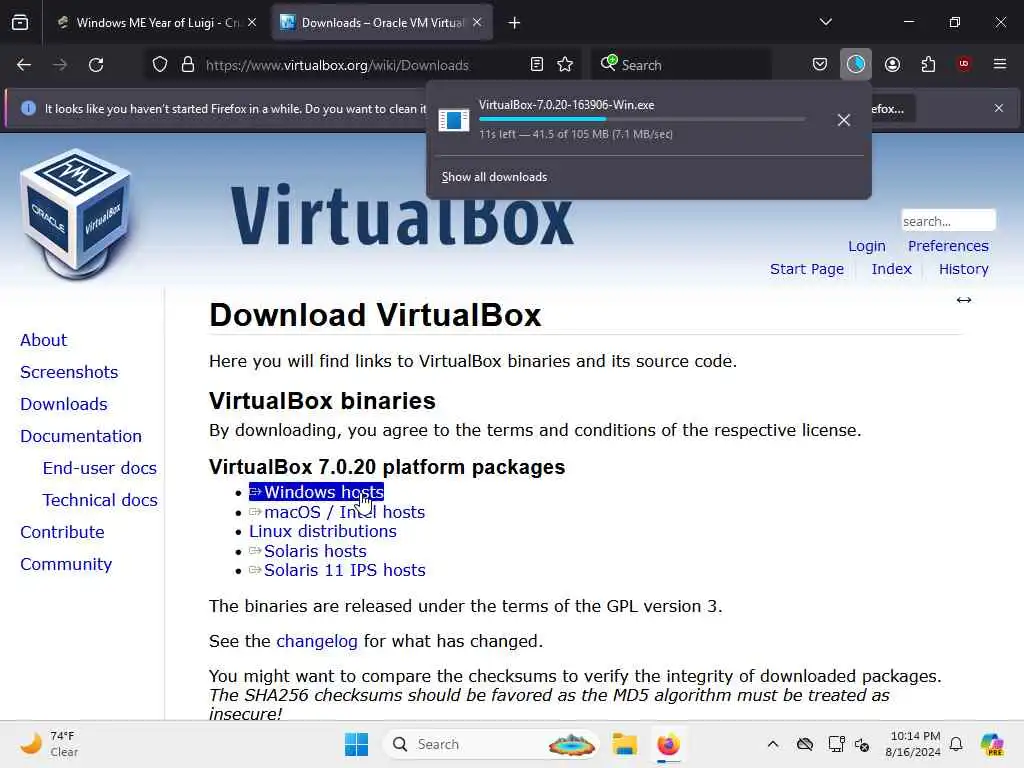Open Linux distributions link
Screen dimensions: 1024x768
click(x=323, y=531)
